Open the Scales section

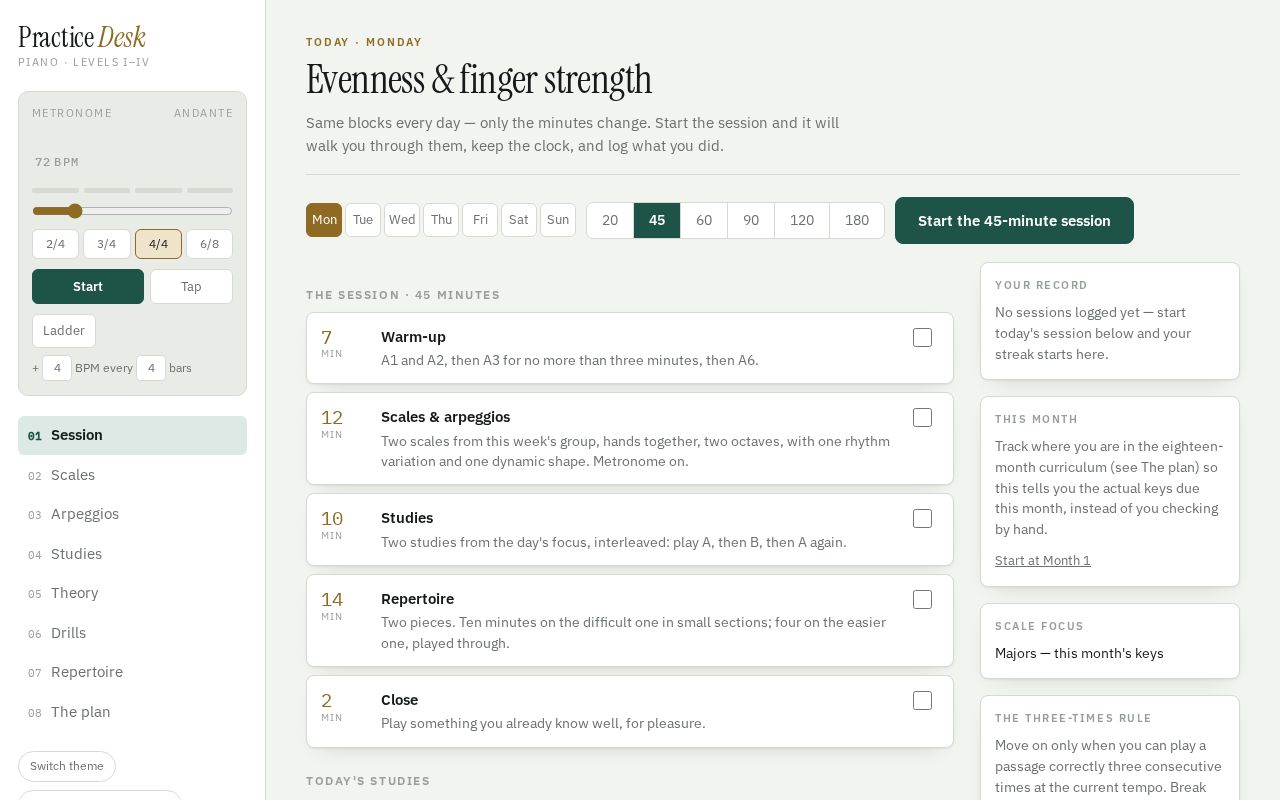coord(132,475)
